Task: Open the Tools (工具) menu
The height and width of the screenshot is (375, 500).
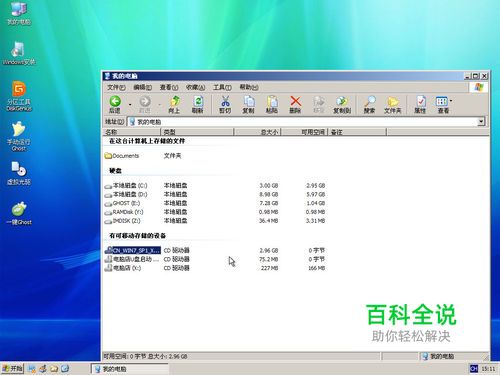Action: point(222,87)
